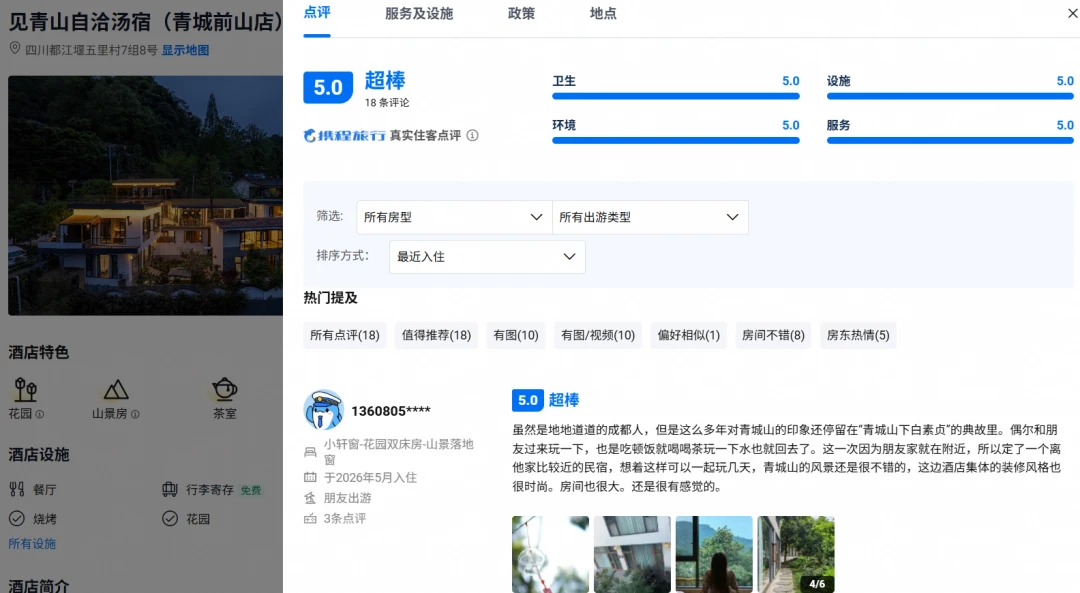Image resolution: width=1080 pixels, height=593 pixels.
Task: Open the 所有出游类型 trip type dropdown
Action: [650, 217]
